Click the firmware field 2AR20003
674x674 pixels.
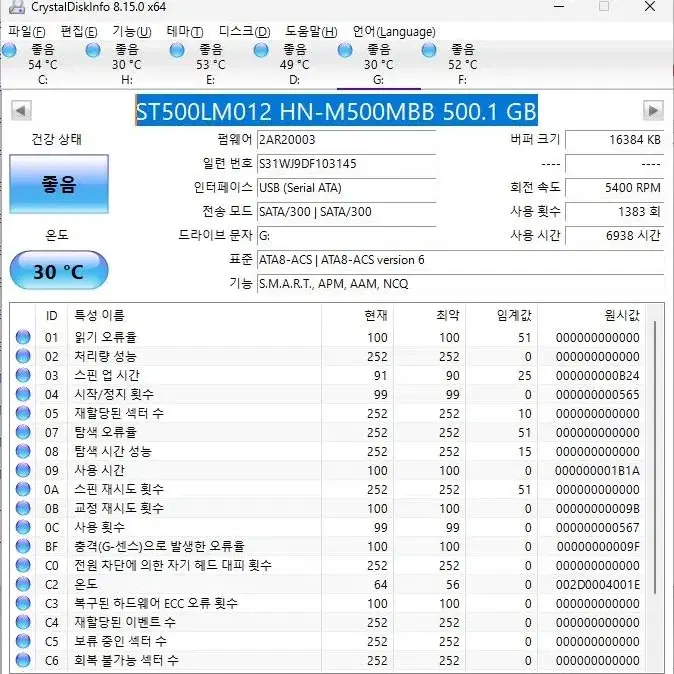[x=346, y=140]
